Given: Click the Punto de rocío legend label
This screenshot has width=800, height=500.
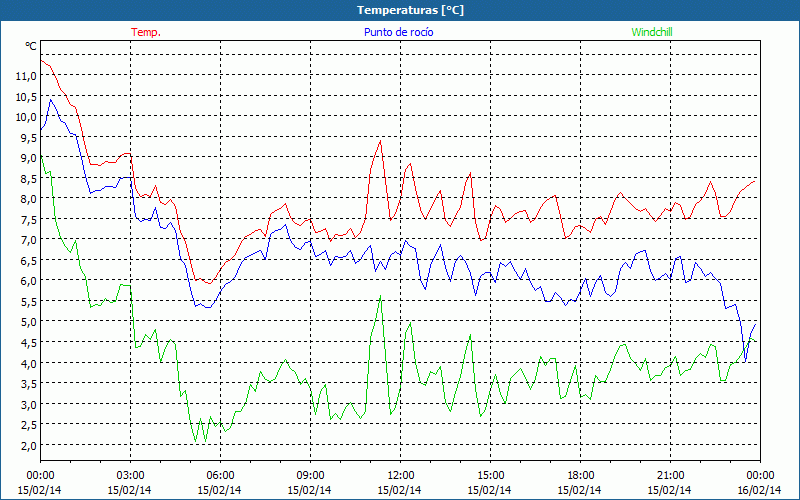Looking at the screenshot, I should coord(398,32).
